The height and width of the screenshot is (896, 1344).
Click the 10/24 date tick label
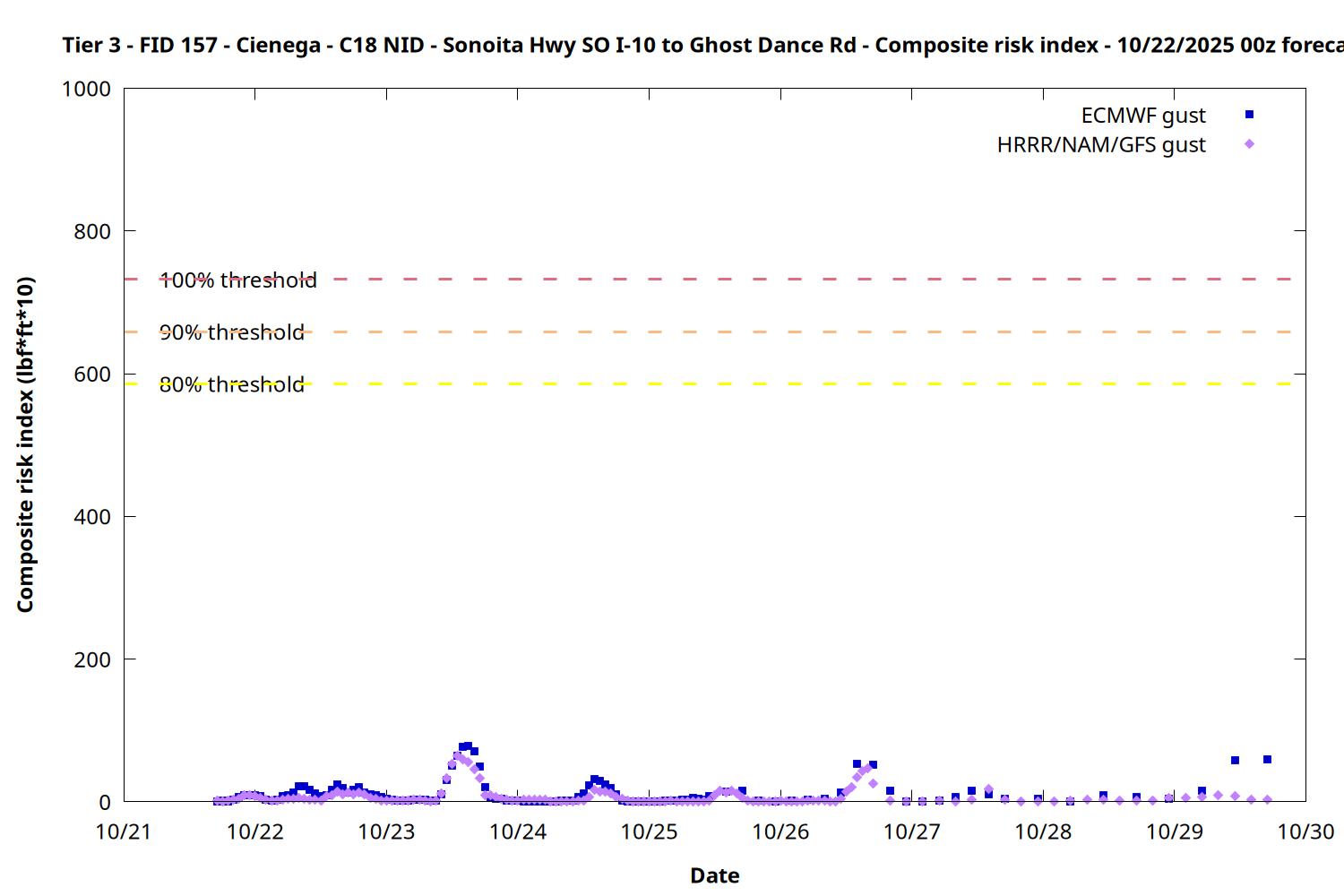click(x=518, y=831)
